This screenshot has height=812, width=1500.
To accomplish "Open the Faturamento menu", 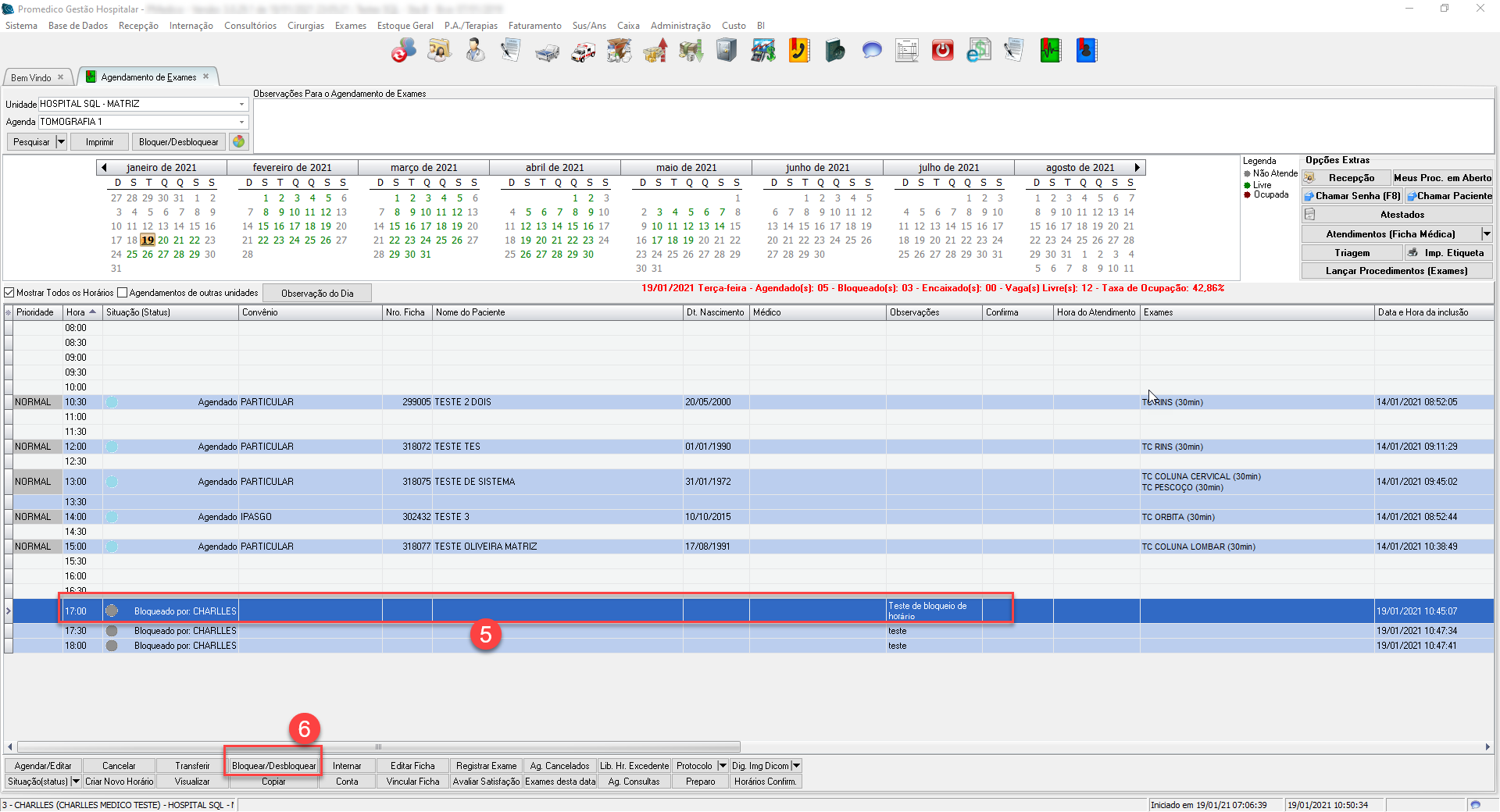I will click(534, 26).
